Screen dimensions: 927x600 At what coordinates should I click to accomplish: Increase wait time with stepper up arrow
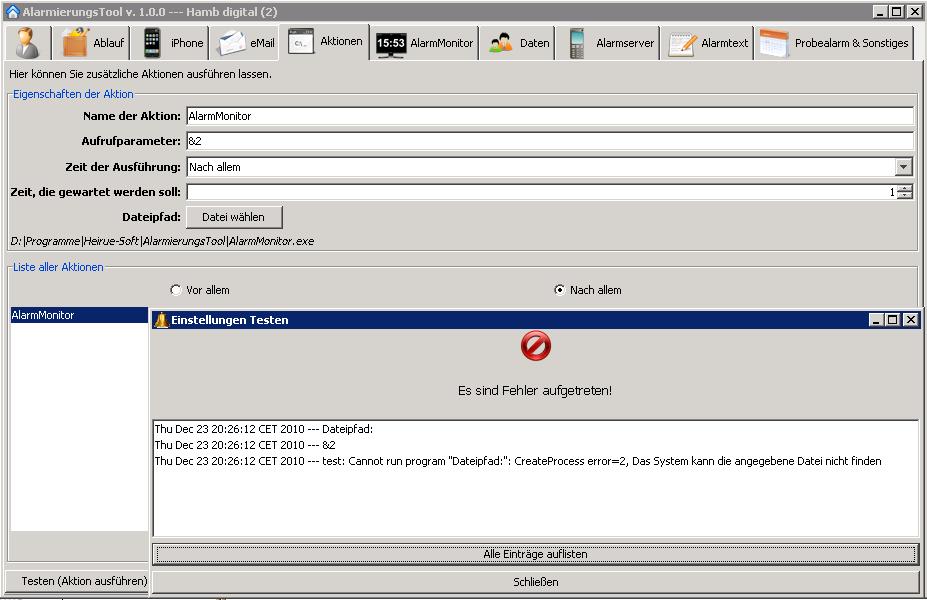point(905,188)
